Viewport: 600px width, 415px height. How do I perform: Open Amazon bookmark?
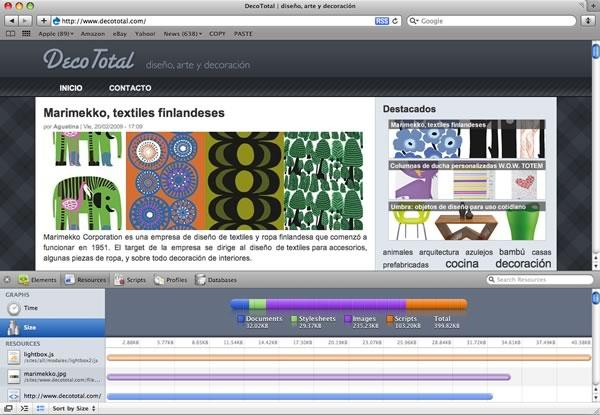tap(93, 34)
